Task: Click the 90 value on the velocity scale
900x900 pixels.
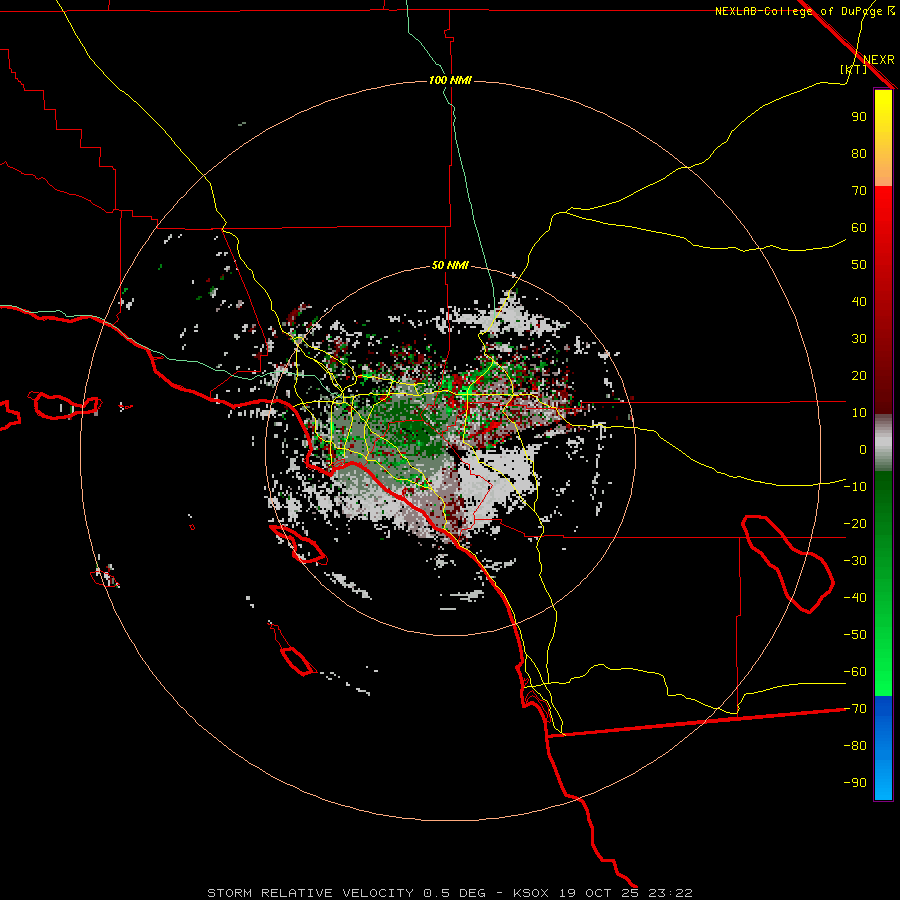Action: click(x=859, y=117)
